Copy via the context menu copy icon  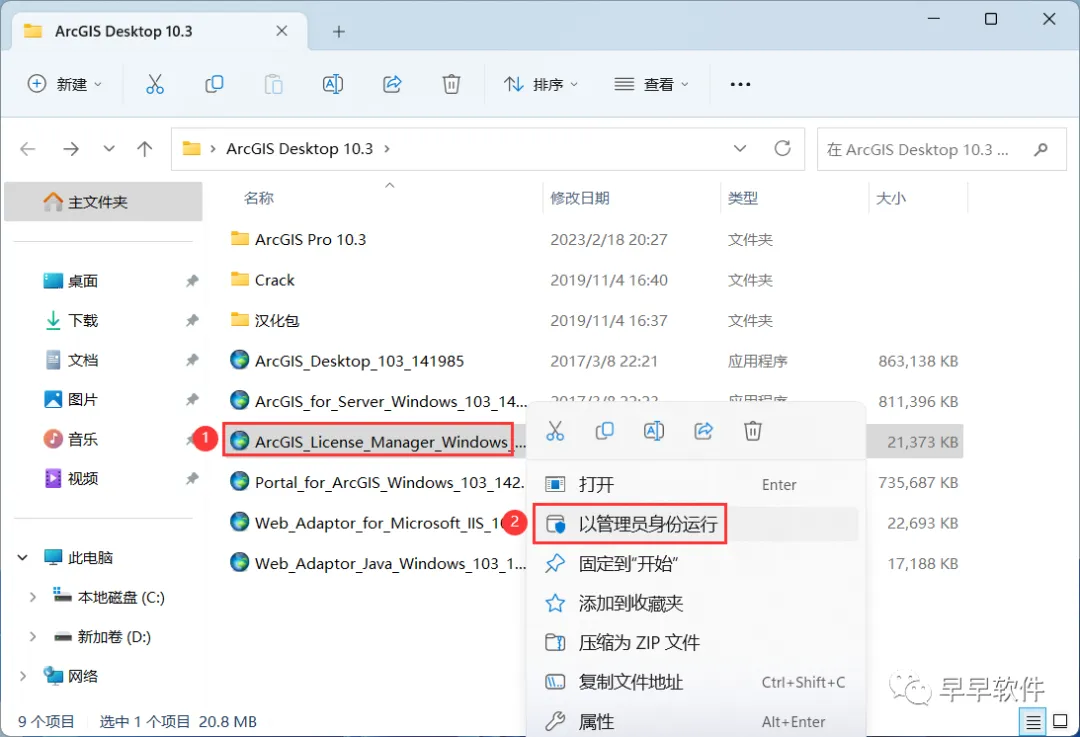[x=604, y=431]
